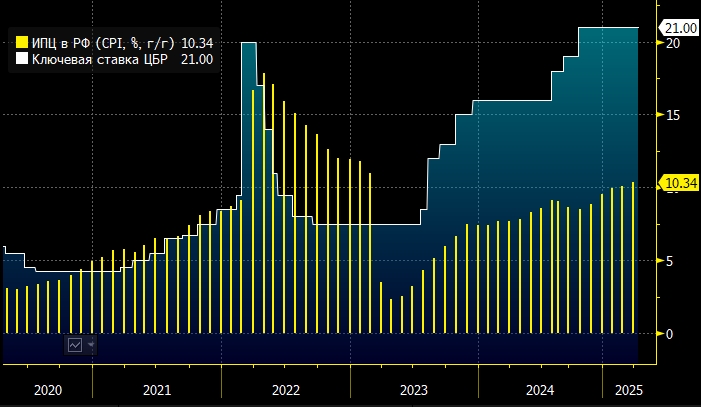Click the yellow CPI legend color swatch
701x407 pixels.
tap(23, 43)
